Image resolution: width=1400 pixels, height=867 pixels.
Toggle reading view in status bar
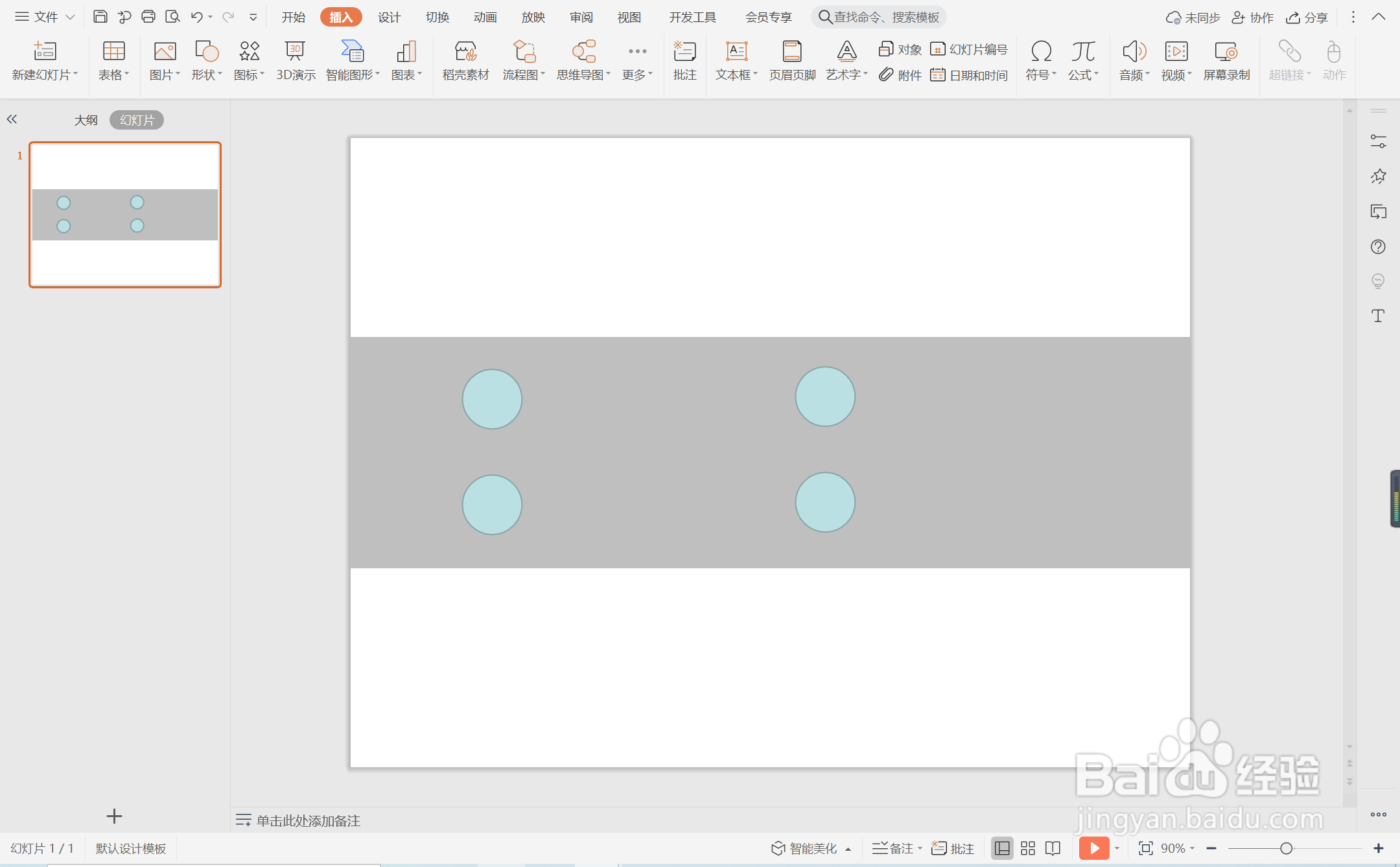pos(1053,848)
